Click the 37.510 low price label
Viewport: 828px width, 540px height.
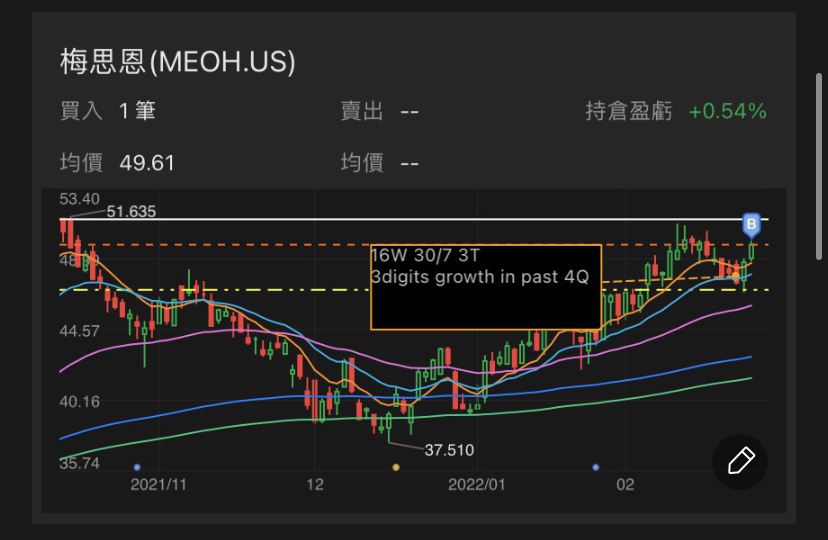click(449, 450)
